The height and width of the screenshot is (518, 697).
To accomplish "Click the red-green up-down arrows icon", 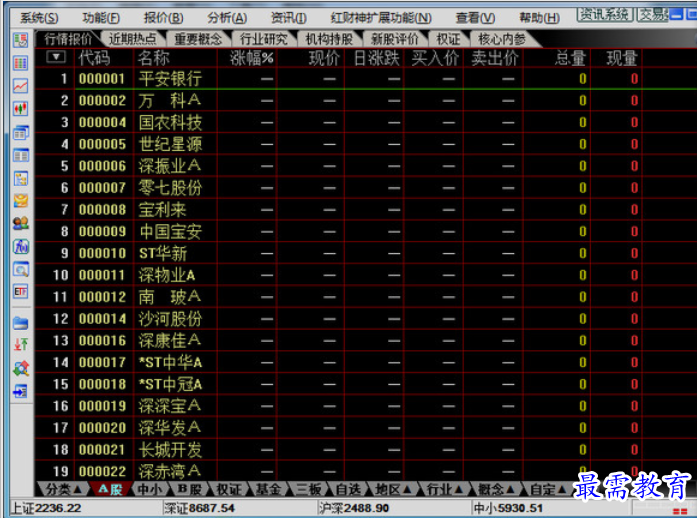I will (20, 345).
